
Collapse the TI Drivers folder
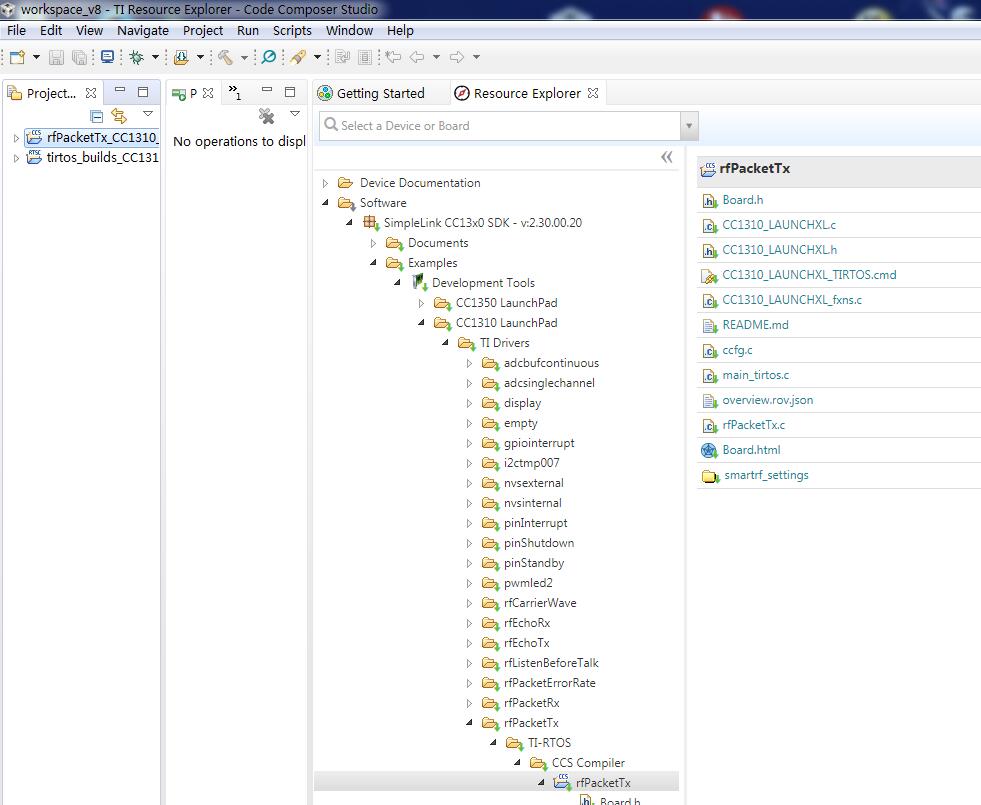point(445,343)
